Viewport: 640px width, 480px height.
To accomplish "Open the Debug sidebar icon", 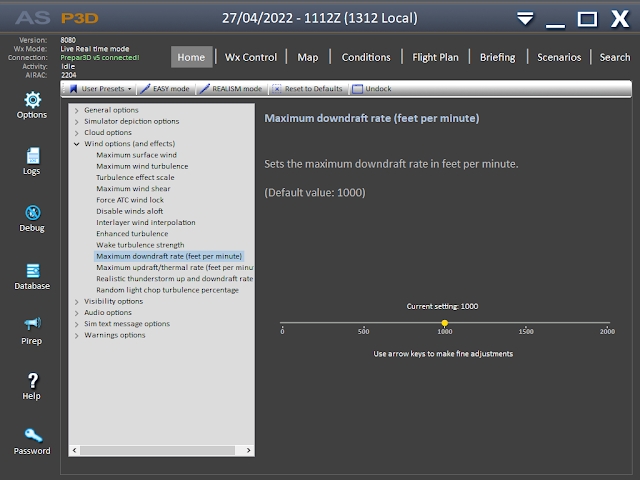I will pyautogui.click(x=32, y=213).
